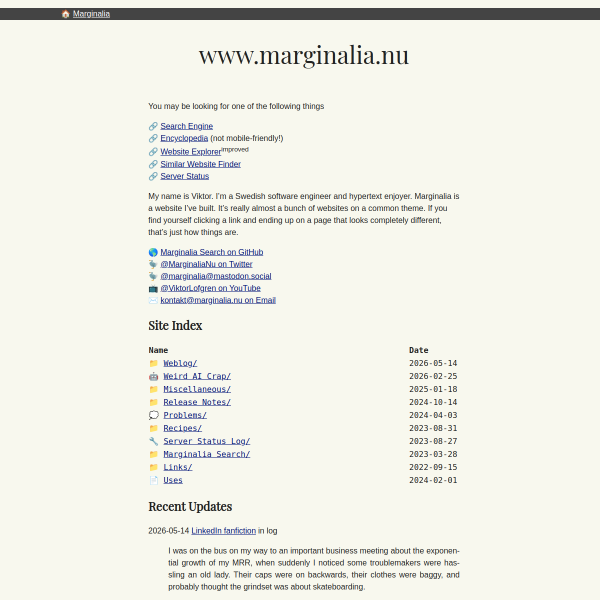This screenshot has width=600, height=600.
Task: Open the Search Engine link
Action: click(186, 126)
